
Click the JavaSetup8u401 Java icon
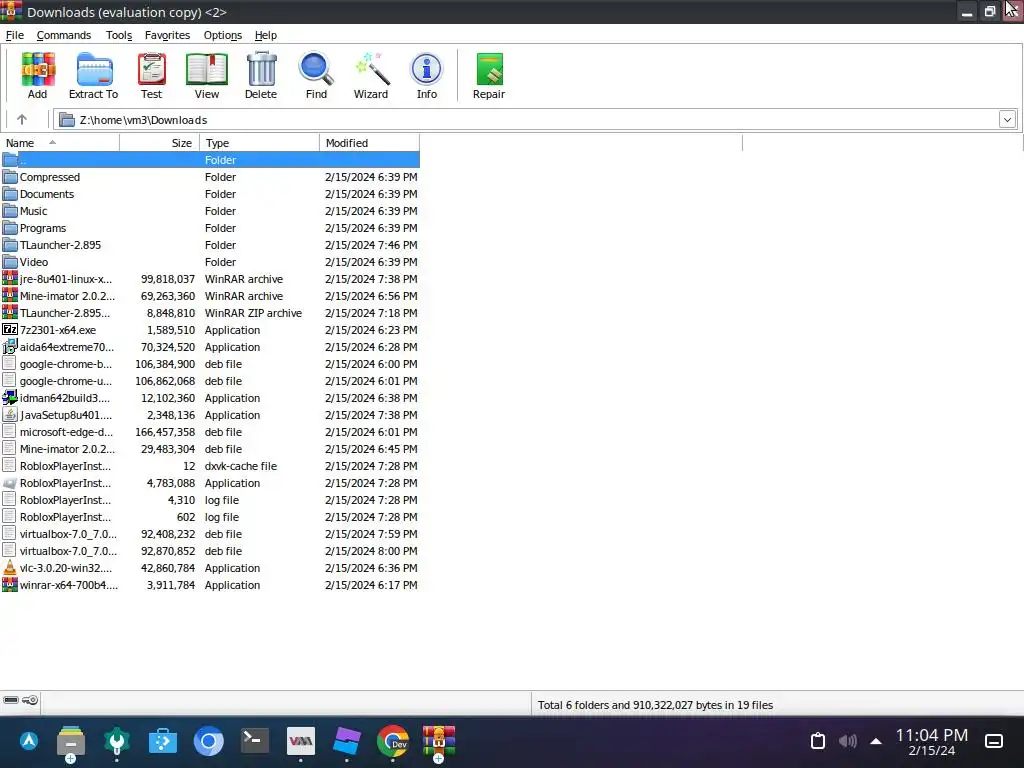click(x=10, y=415)
